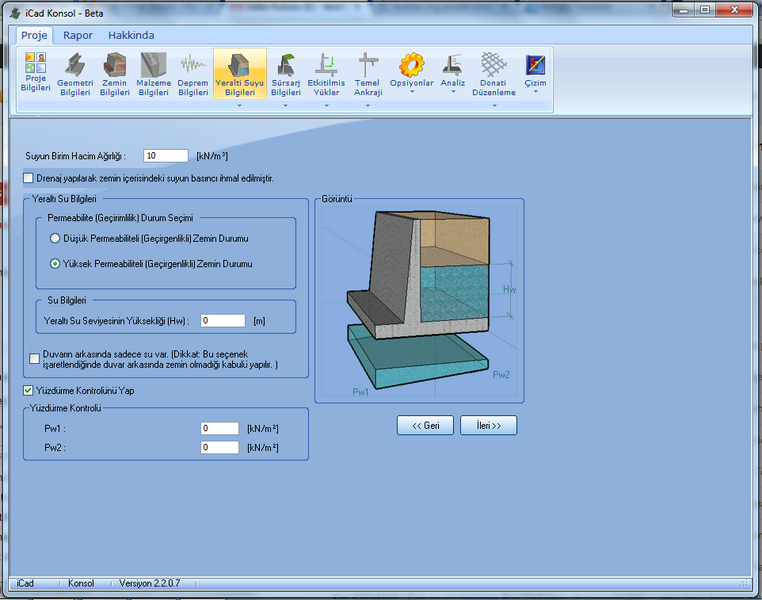Click iCad status bar text
Screen dimensions: 762x600
tap(25, 583)
